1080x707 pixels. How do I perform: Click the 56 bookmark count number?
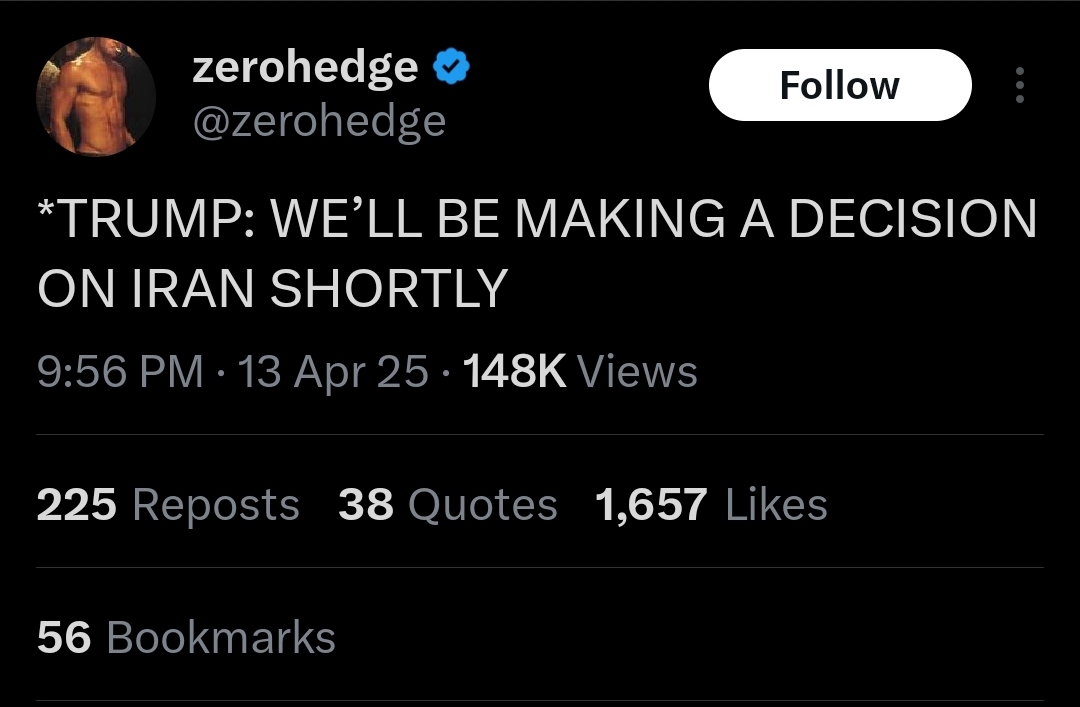tap(64, 638)
